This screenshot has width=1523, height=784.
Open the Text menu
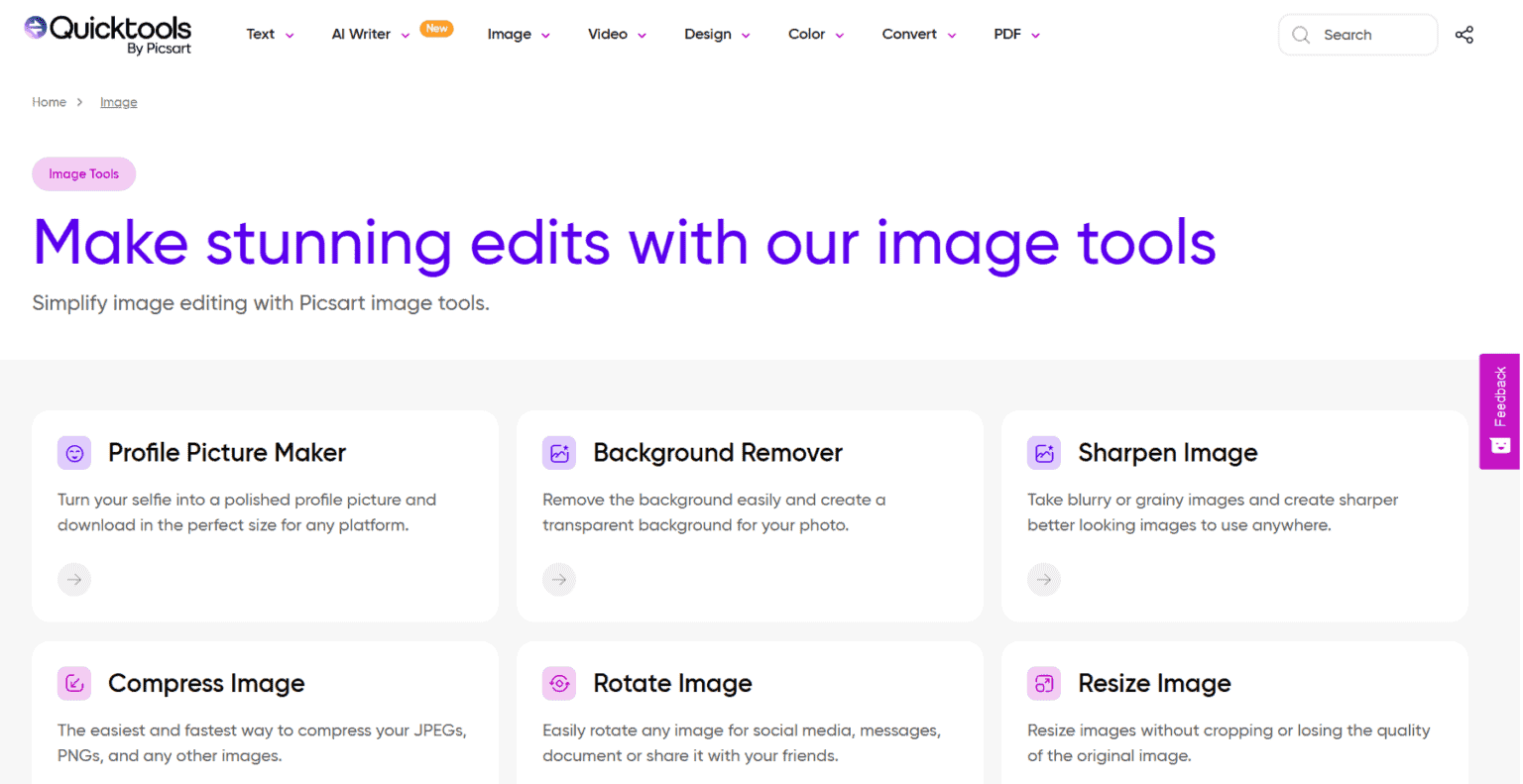click(x=261, y=34)
